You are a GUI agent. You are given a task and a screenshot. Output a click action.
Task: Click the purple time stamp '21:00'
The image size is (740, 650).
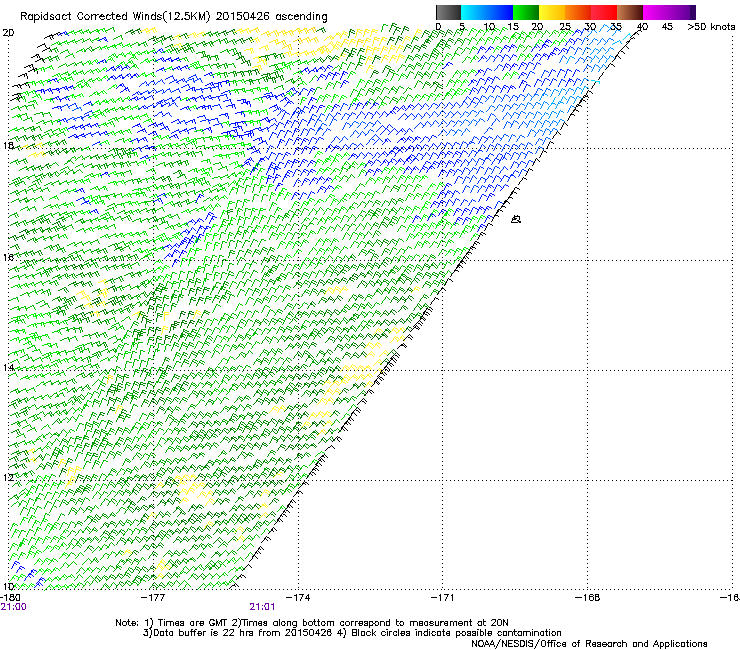(14, 607)
